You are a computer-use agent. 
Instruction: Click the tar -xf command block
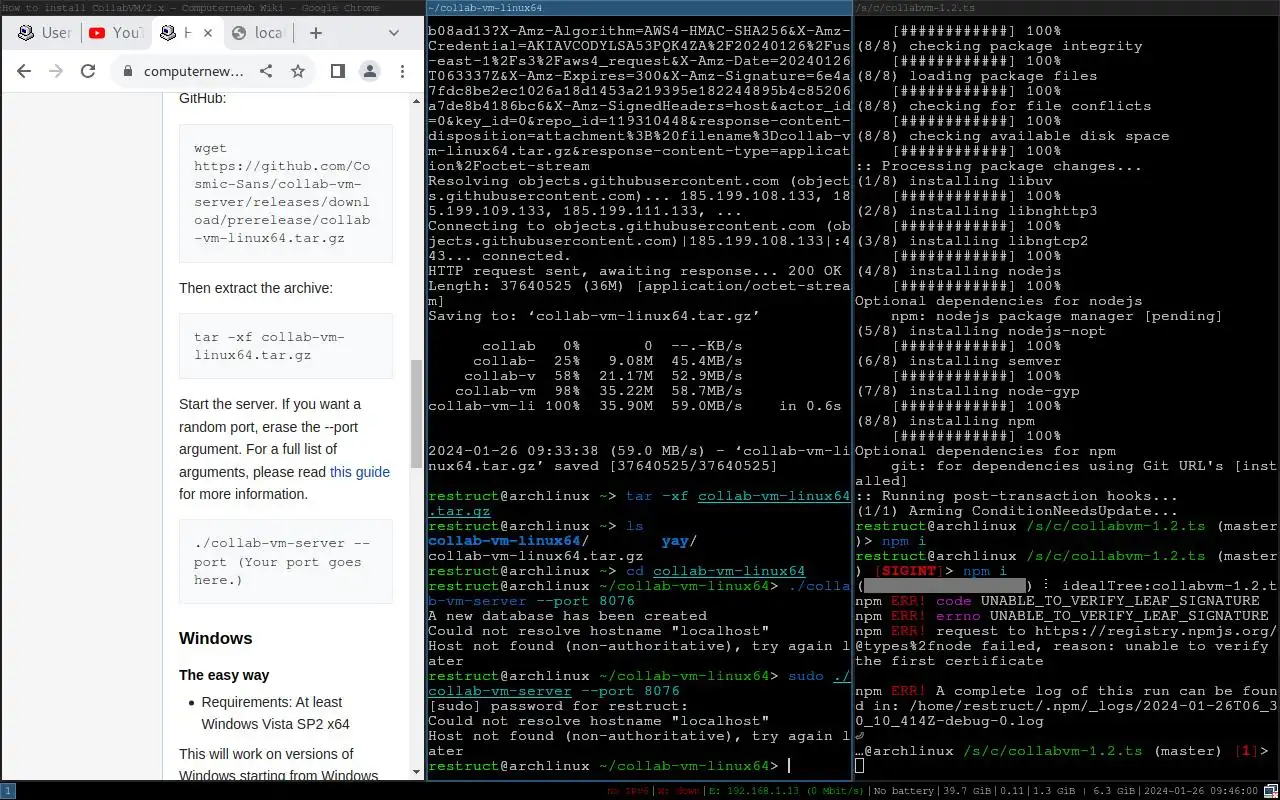click(286, 346)
